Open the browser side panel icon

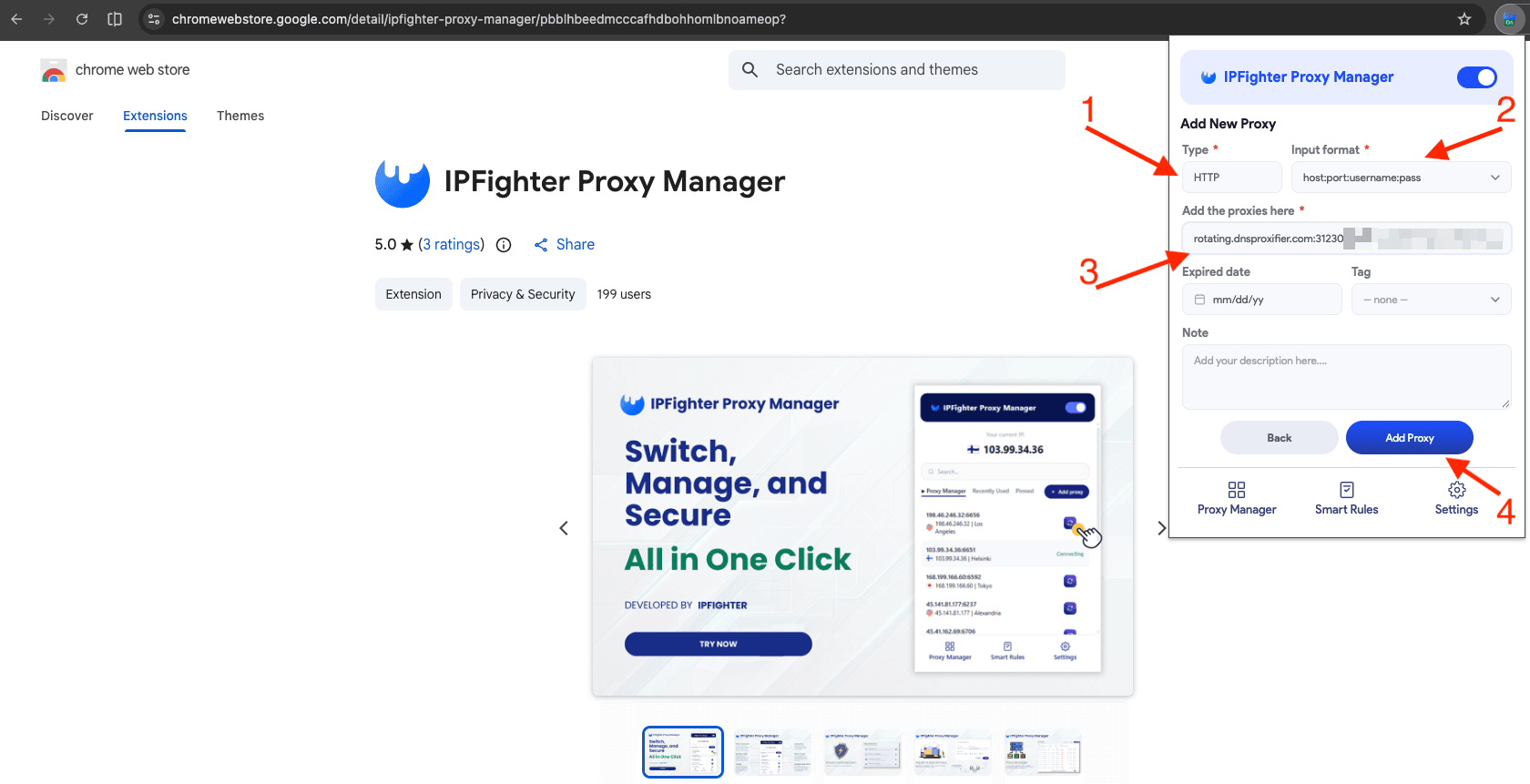[x=115, y=19]
